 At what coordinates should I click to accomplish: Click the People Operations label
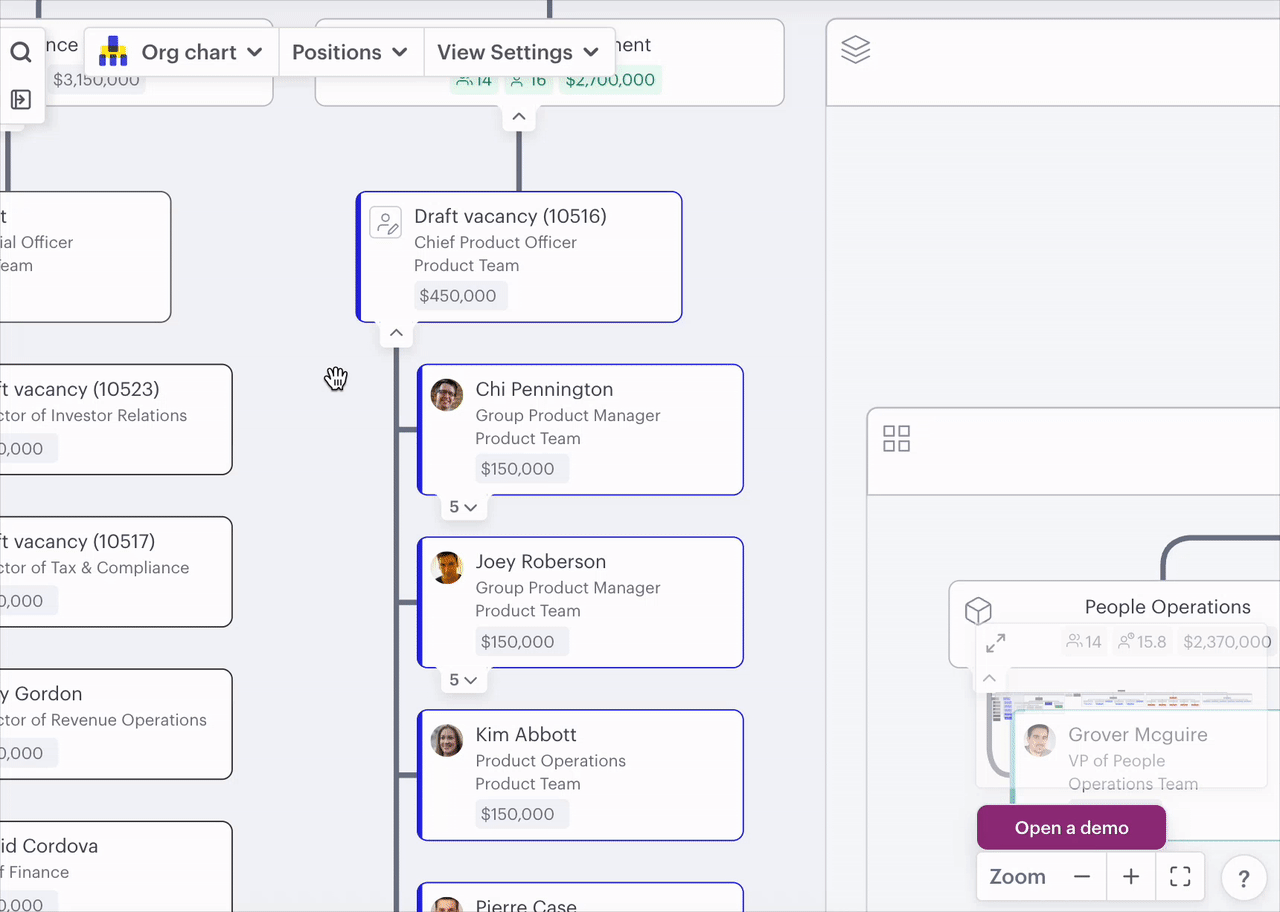1167,607
